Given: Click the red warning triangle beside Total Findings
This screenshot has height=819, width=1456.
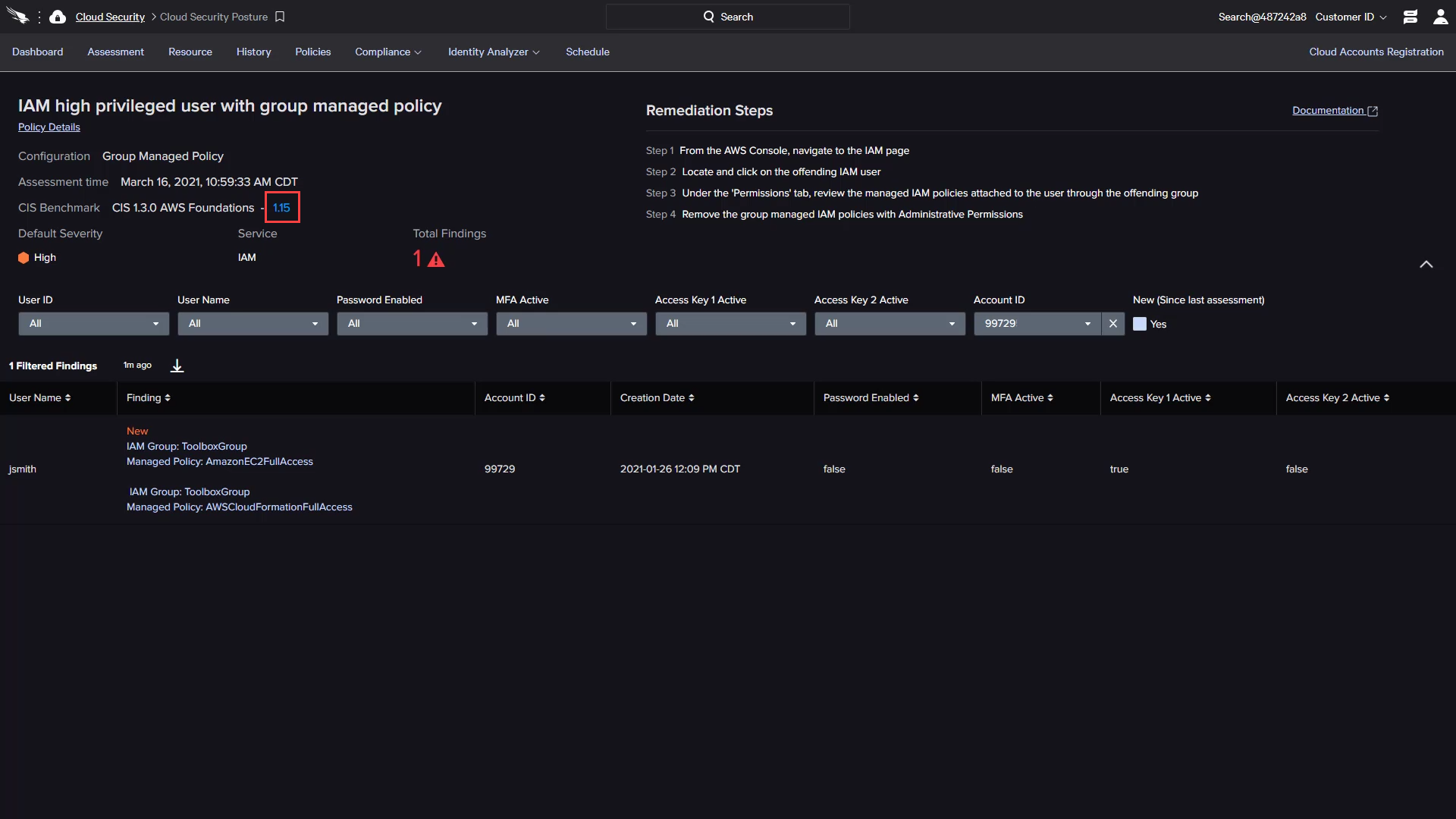Looking at the screenshot, I should tap(436, 259).
